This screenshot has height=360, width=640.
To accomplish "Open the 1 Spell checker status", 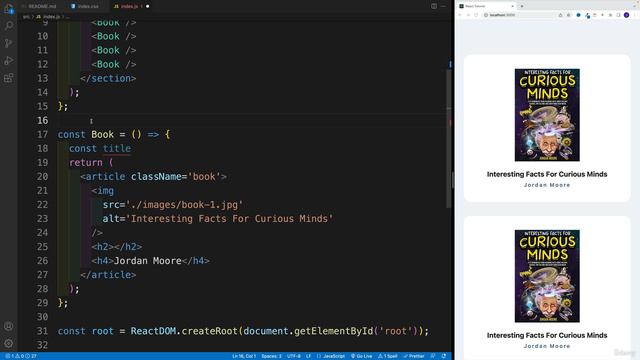I will click(x=388, y=356).
